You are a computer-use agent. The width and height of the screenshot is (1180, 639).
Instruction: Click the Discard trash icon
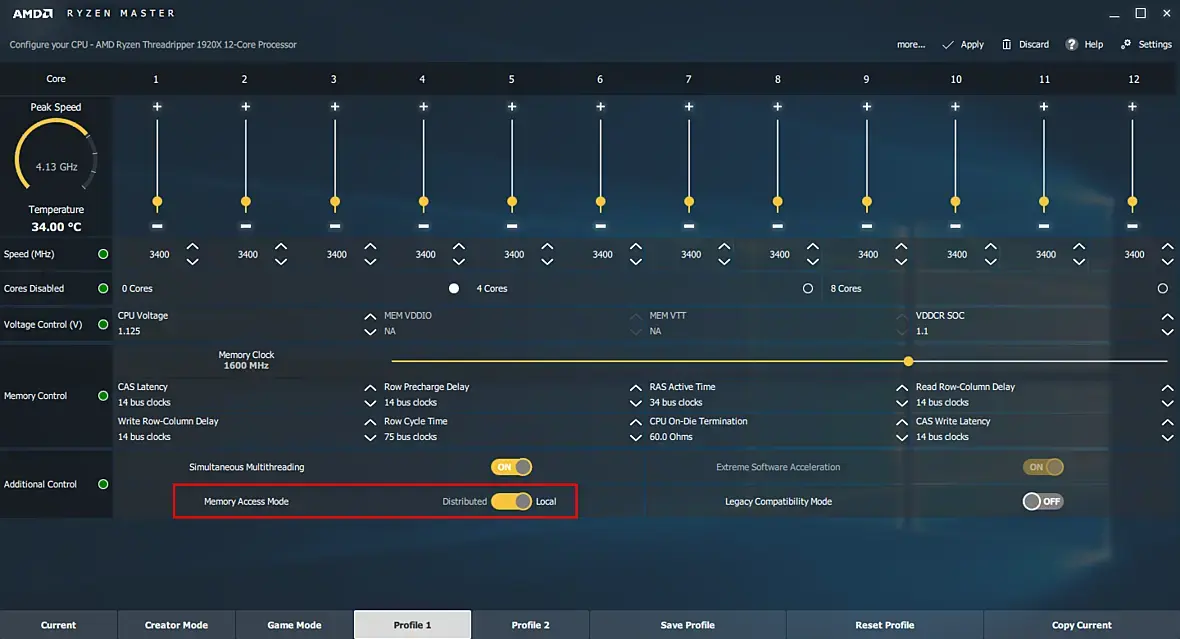tap(1006, 44)
